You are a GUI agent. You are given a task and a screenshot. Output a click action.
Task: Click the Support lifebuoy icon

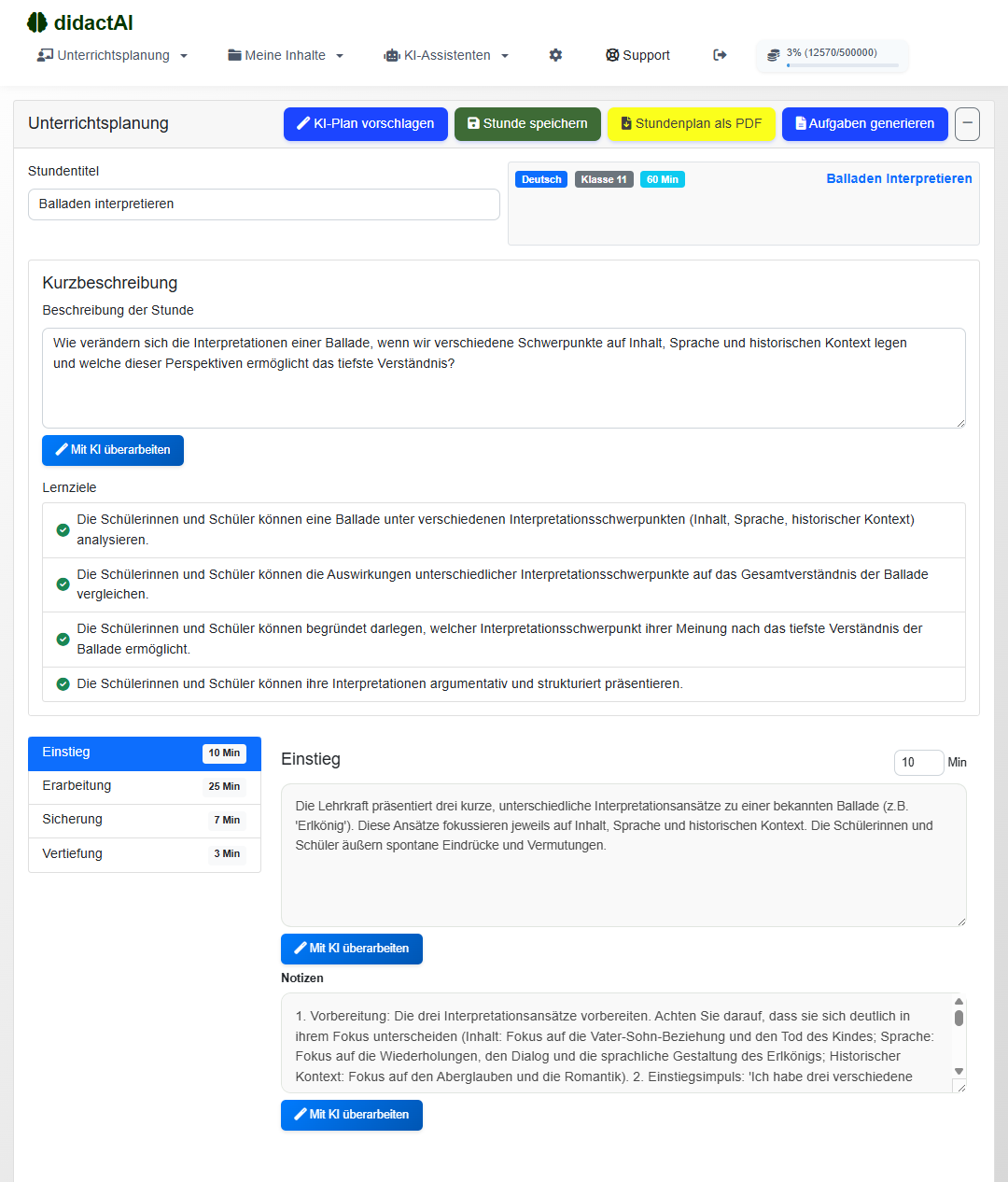[x=612, y=55]
